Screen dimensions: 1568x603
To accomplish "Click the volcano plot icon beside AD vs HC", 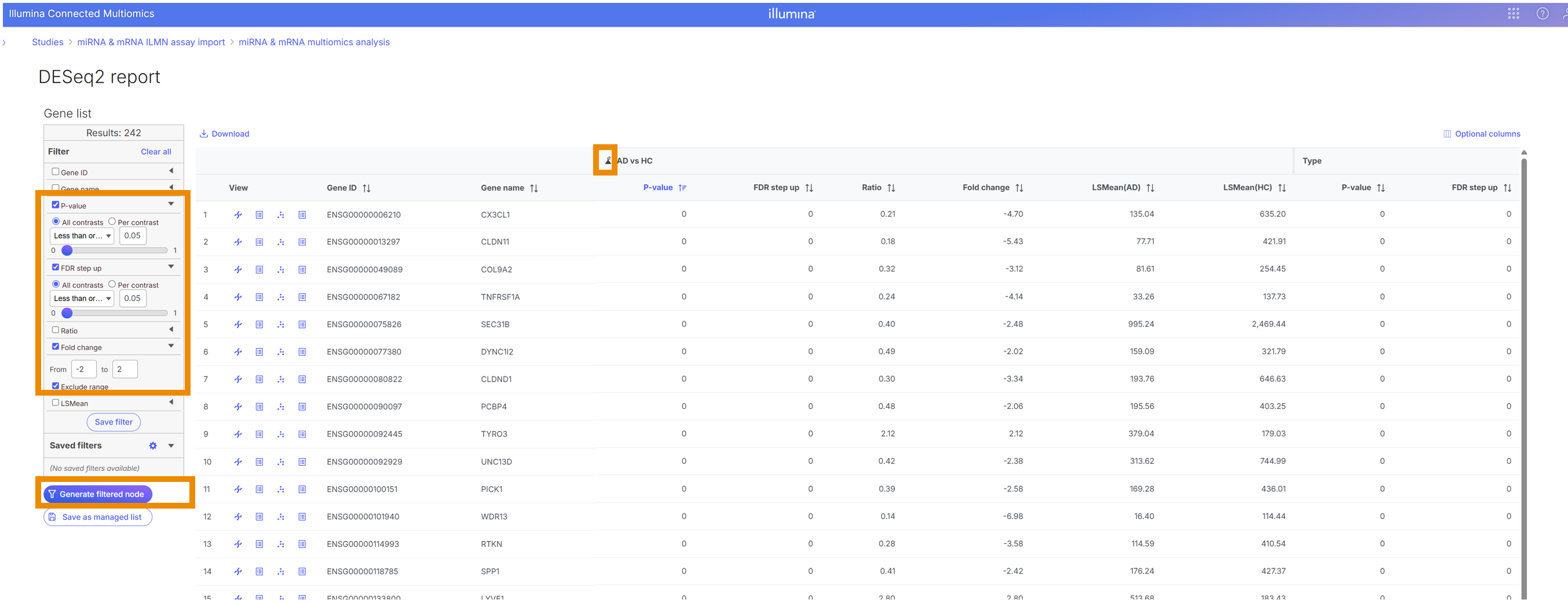I will point(607,160).
